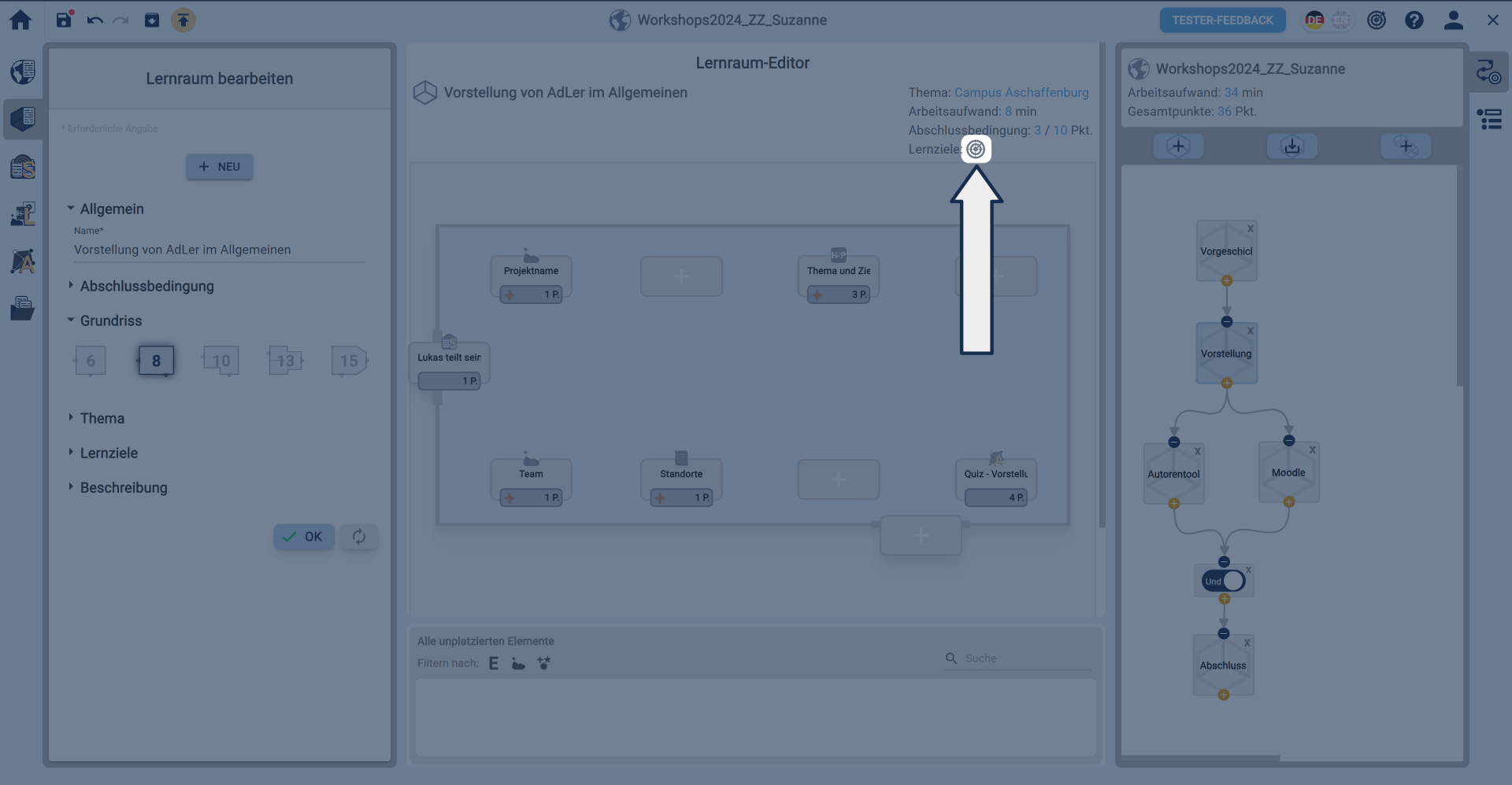Undo the last action
The width and height of the screenshot is (1512, 785).
(94, 20)
